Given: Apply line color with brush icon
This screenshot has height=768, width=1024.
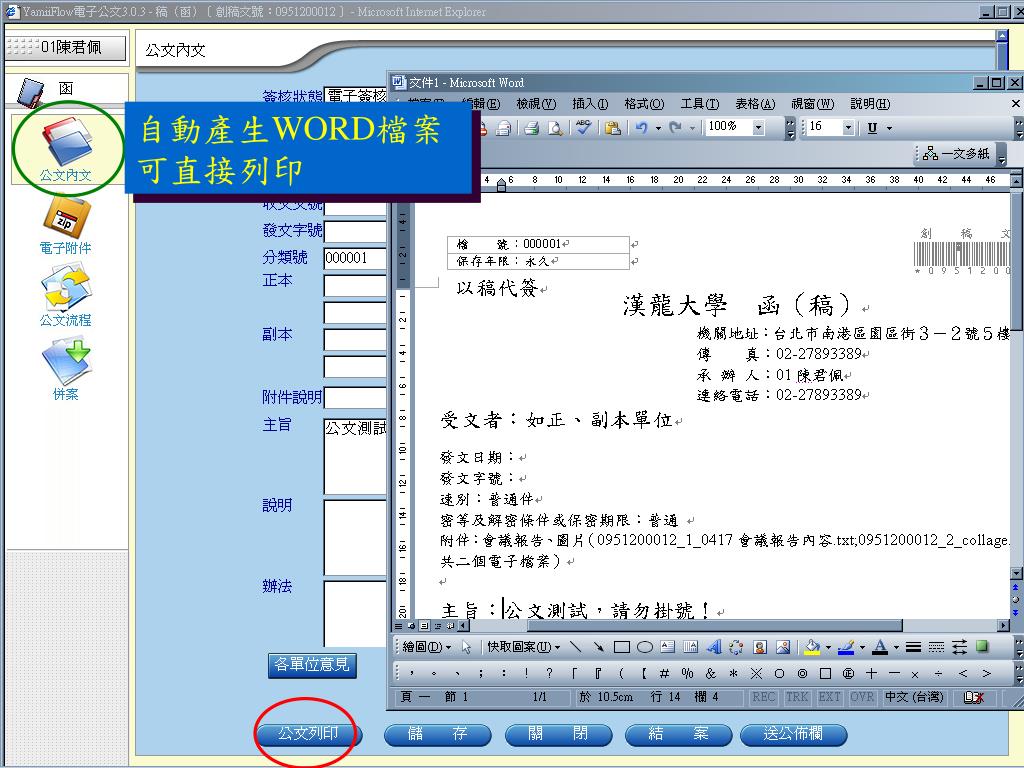Looking at the screenshot, I should [x=846, y=647].
